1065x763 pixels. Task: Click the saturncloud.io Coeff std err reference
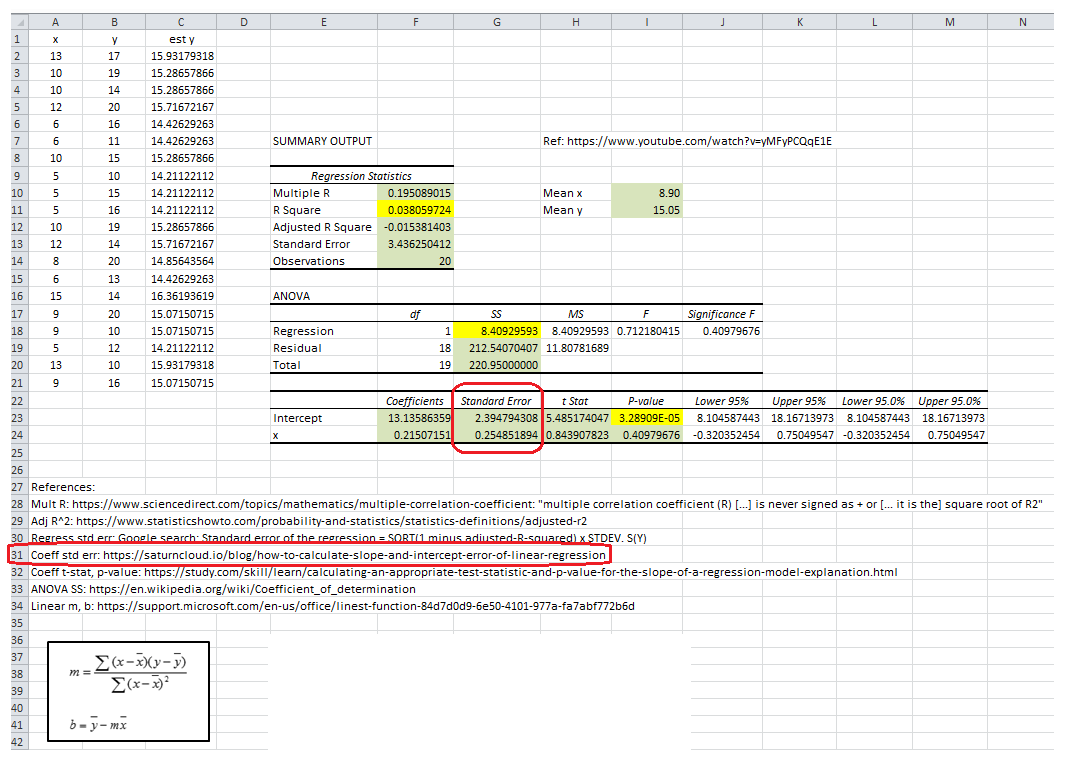tap(318, 555)
